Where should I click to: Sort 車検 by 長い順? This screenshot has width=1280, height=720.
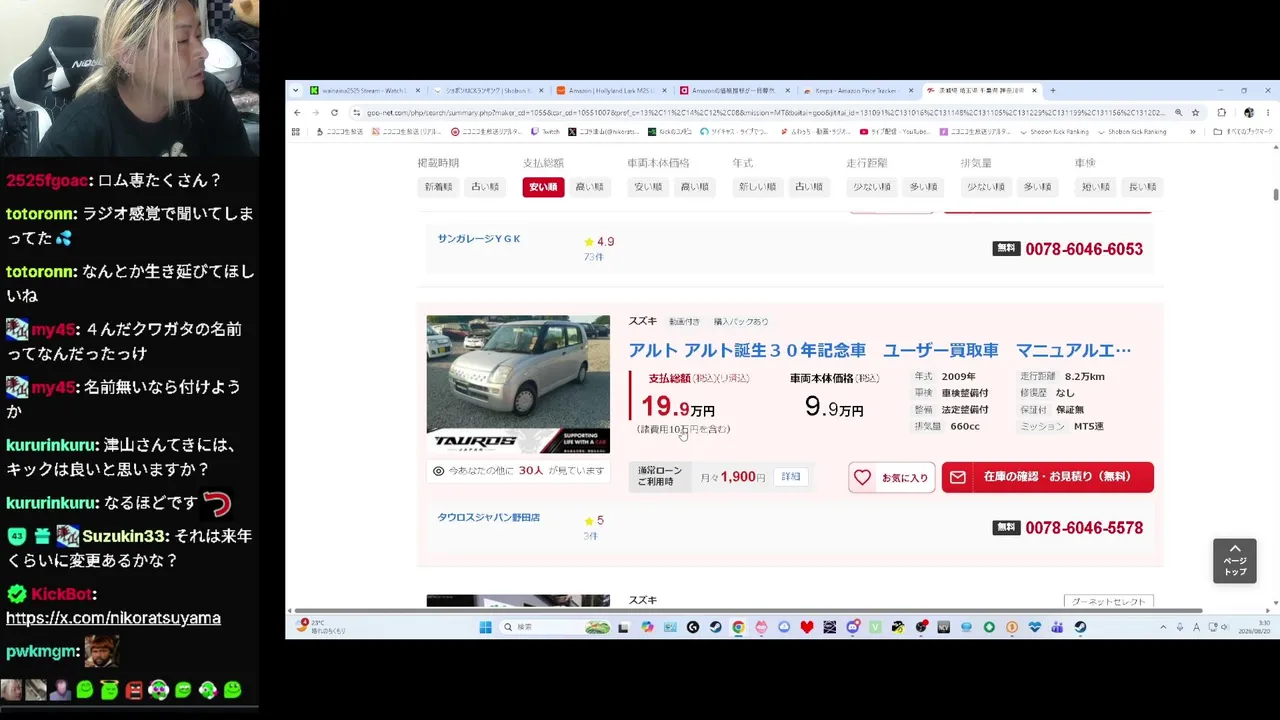[1142, 187]
